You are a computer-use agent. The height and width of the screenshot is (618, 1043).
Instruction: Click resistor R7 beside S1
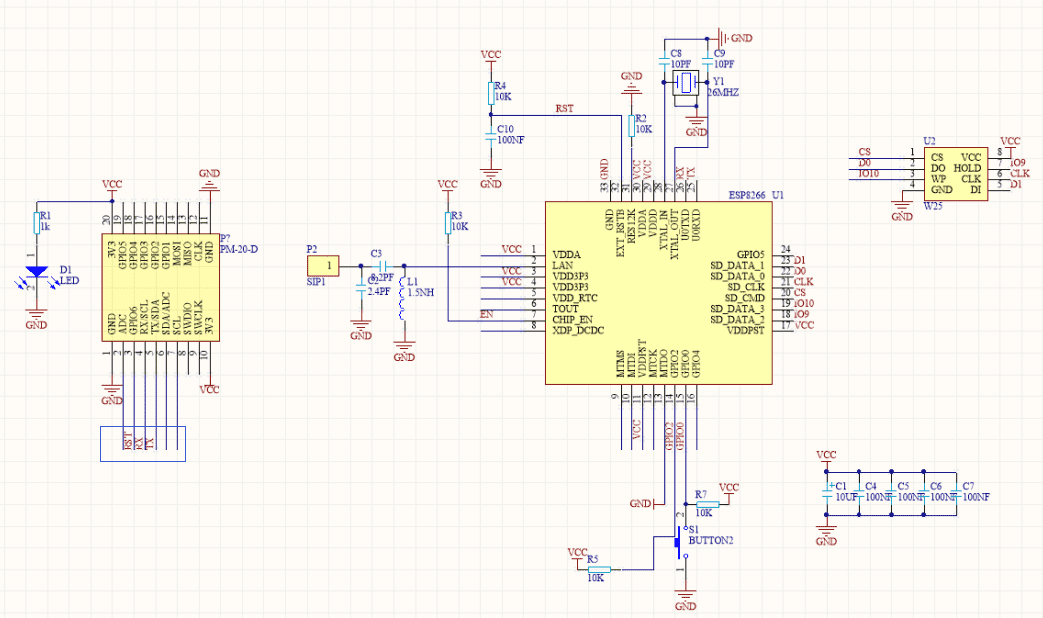(705, 504)
